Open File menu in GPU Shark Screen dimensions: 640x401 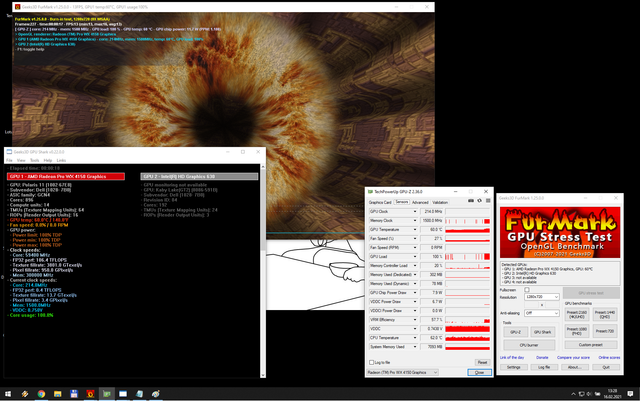pyautogui.click(x=9, y=160)
